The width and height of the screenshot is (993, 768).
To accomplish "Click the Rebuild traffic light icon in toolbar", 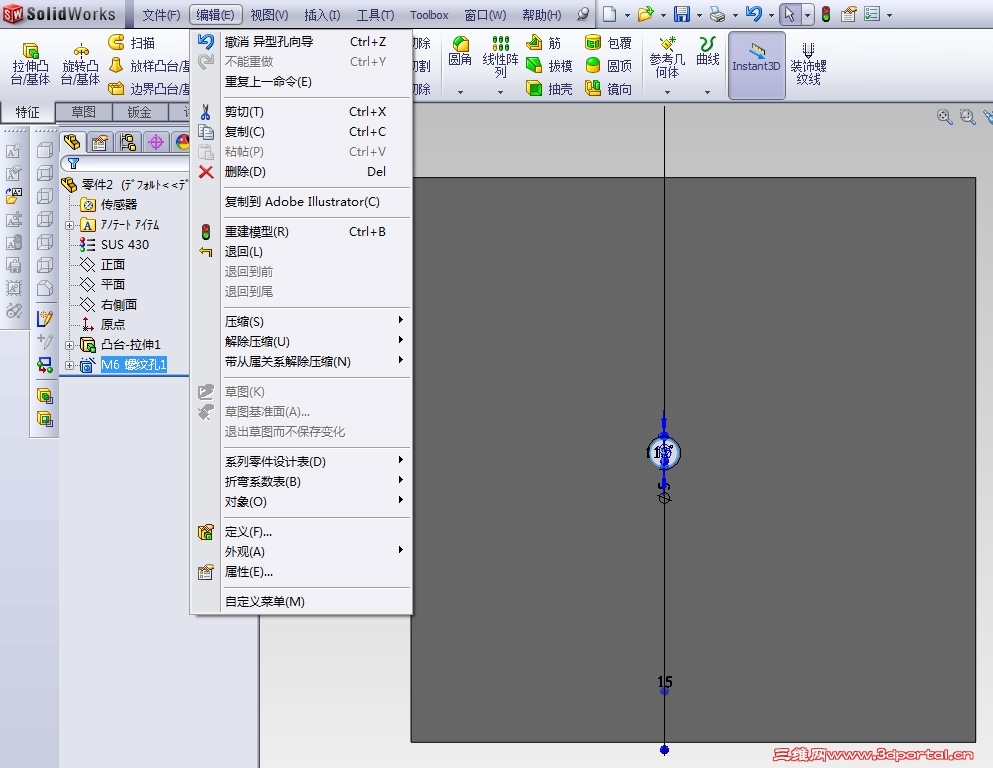I will click(826, 14).
